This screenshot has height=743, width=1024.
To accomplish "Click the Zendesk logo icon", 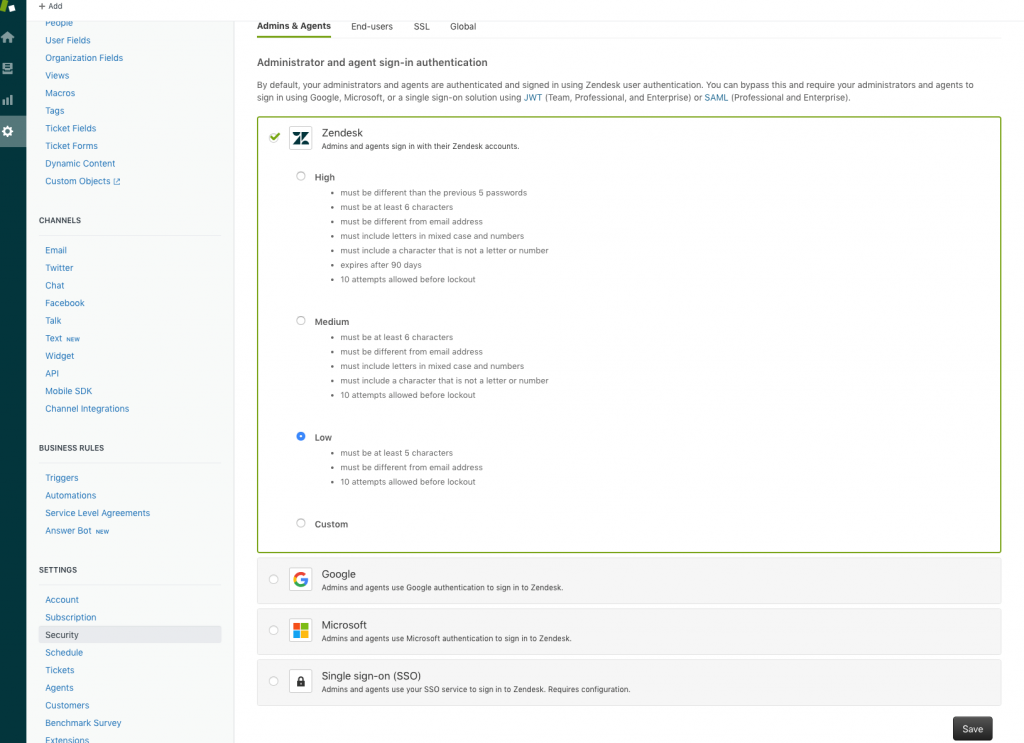I will tap(300, 138).
